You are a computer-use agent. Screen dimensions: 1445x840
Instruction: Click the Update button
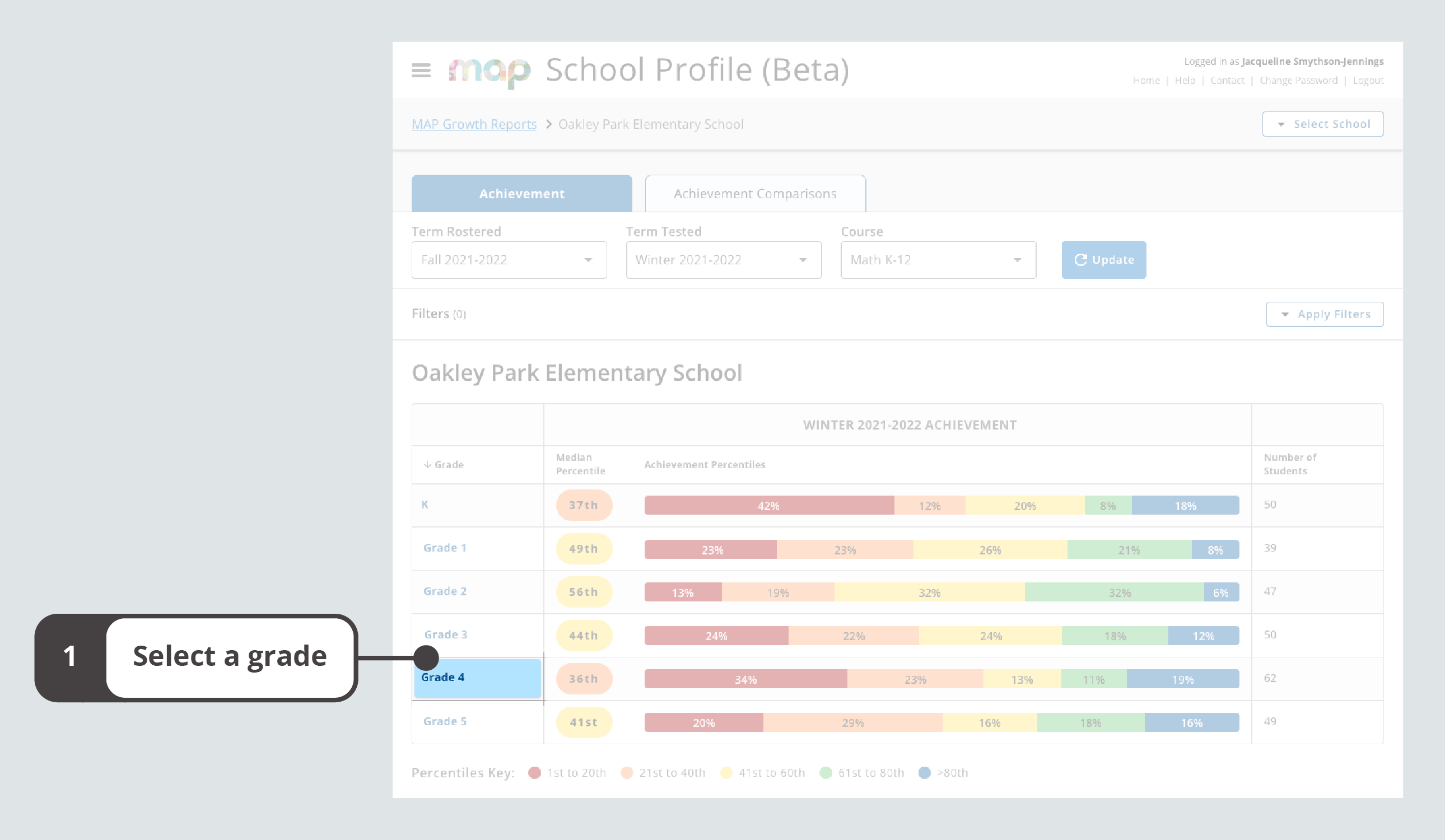click(x=1103, y=260)
